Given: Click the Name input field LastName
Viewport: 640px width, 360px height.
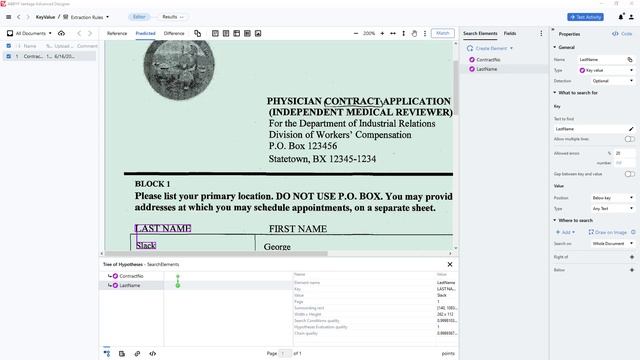Looking at the screenshot, I should pyautogui.click(x=601, y=60).
